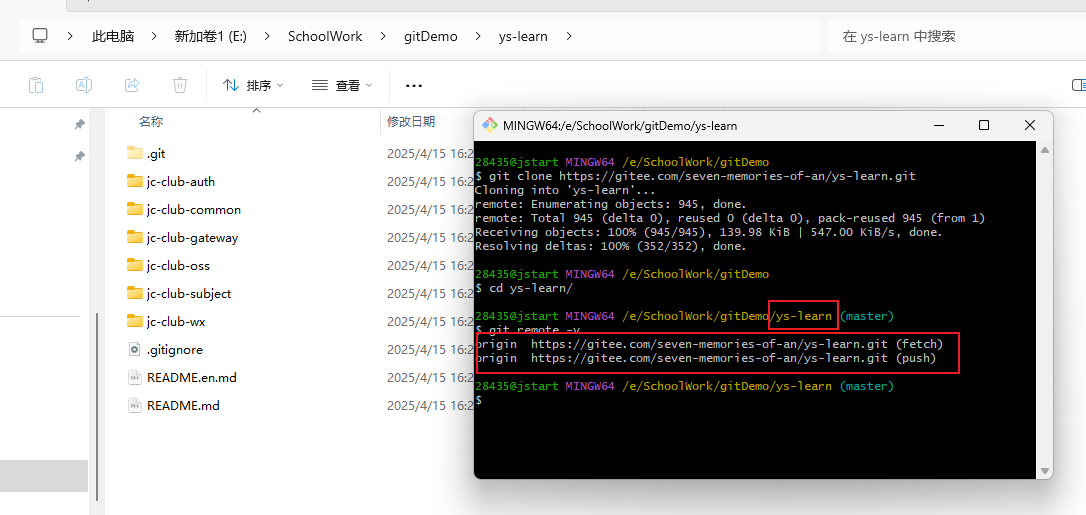Click the origin push URL line in terminal
1086x515 pixels.
(x=706, y=359)
